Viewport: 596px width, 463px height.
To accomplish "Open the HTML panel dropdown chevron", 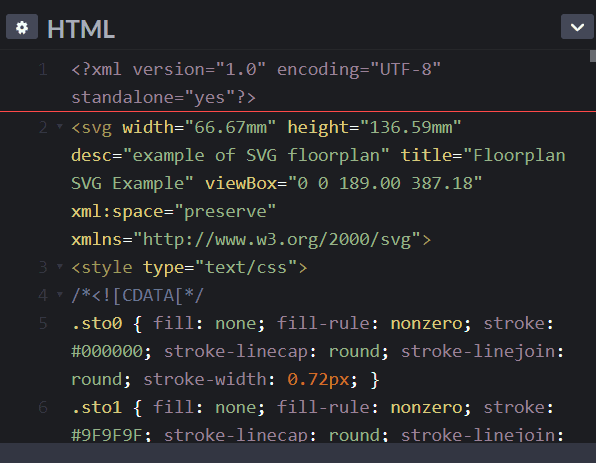I will [x=577, y=27].
